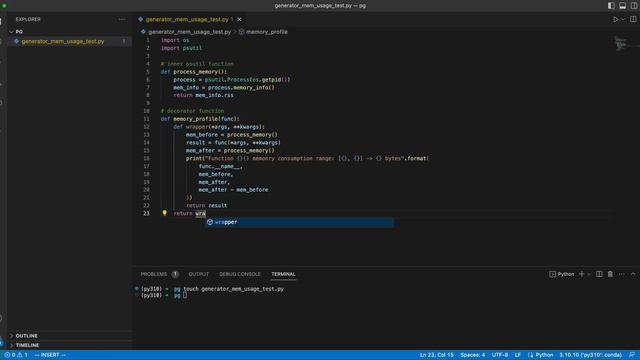The image size is (640, 360).
Task: Choose interpreter 3.10.10 ('py310': conda)
Action: click(590, 355)
